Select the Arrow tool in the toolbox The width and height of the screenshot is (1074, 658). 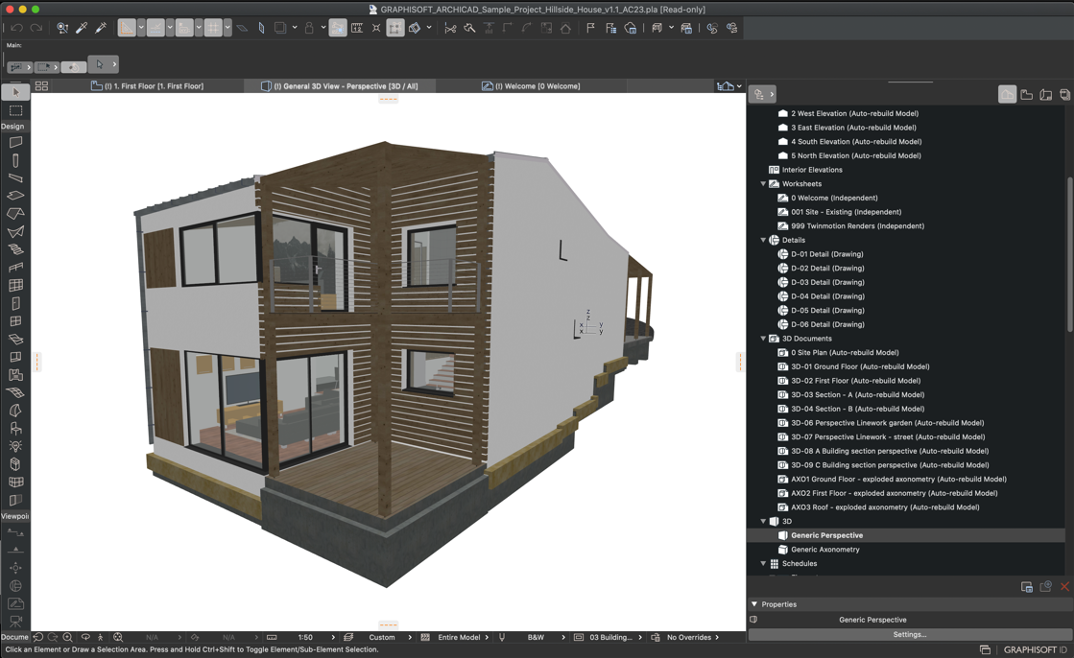[x=16, y=92]
